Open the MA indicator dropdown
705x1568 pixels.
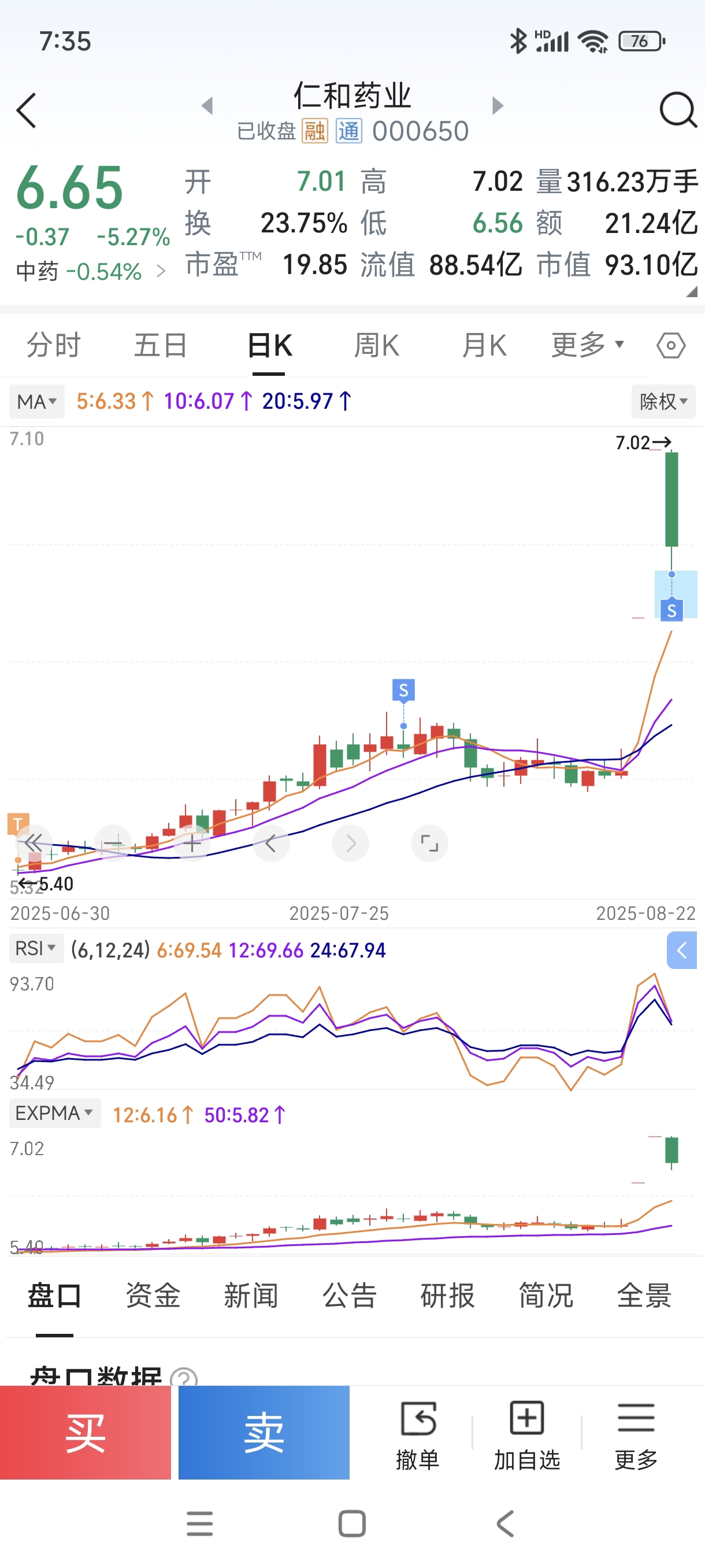[x=36, y=402]
